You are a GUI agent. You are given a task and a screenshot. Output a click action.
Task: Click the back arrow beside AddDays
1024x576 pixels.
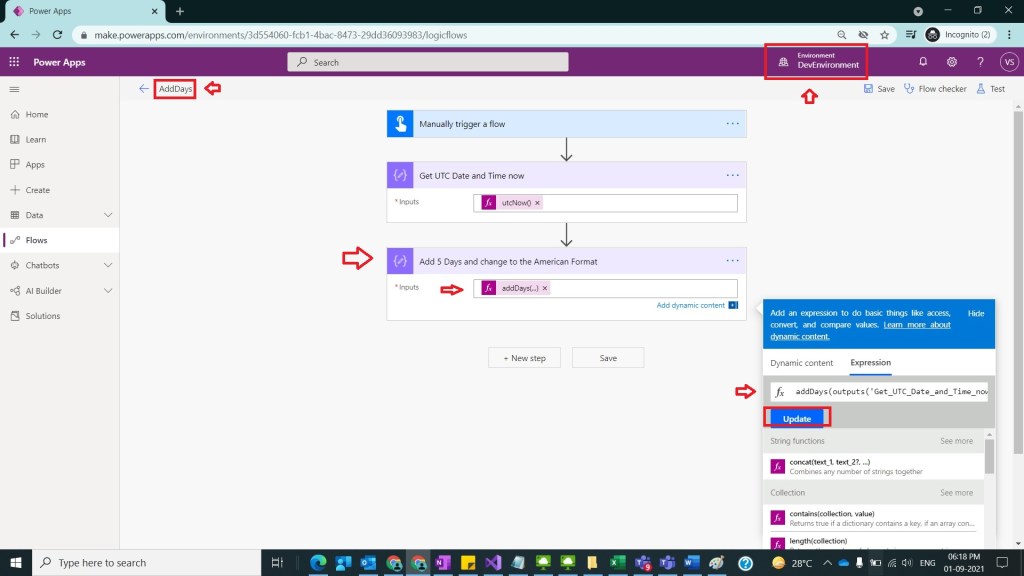point(144,89)
